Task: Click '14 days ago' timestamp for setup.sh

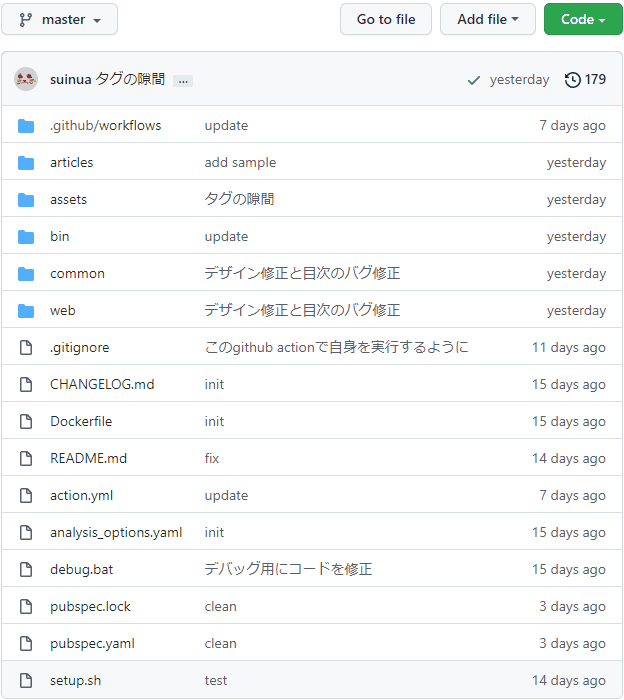Action: click(x=569, y=681)
